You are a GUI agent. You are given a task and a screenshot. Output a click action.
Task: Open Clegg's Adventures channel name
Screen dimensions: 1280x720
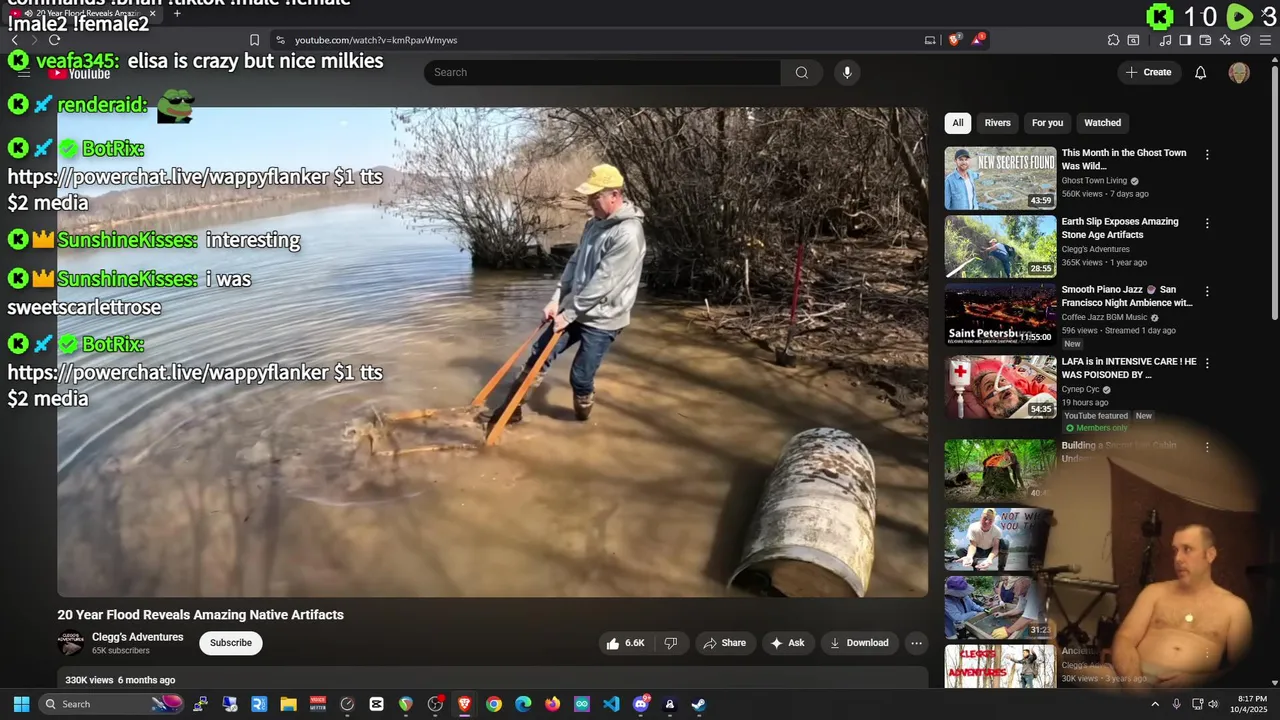(x=138, y=637)
